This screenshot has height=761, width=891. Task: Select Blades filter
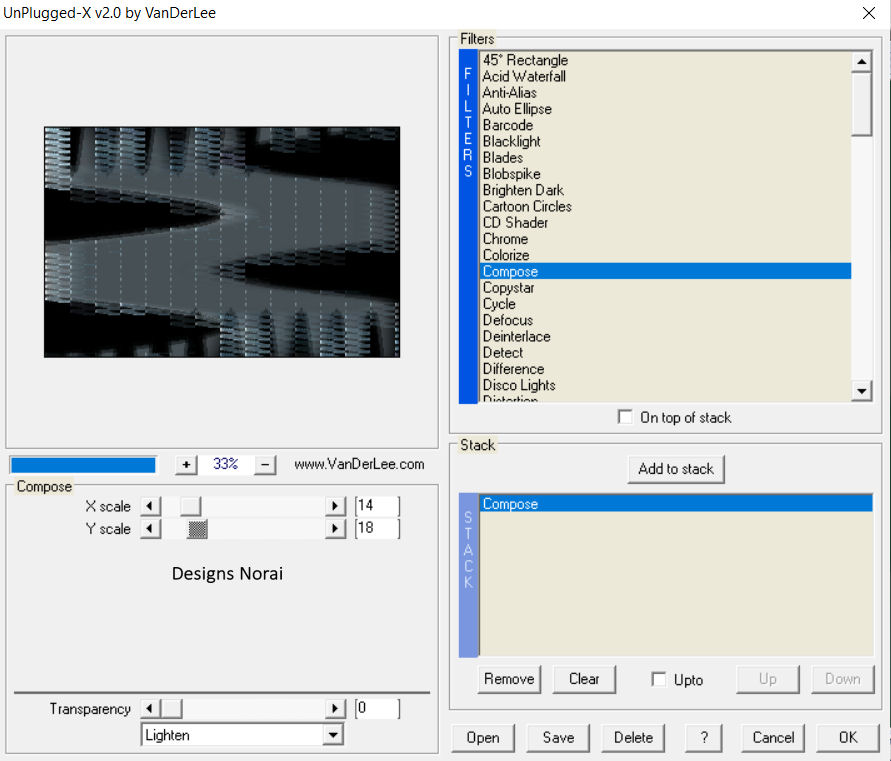tap(665, 157)
